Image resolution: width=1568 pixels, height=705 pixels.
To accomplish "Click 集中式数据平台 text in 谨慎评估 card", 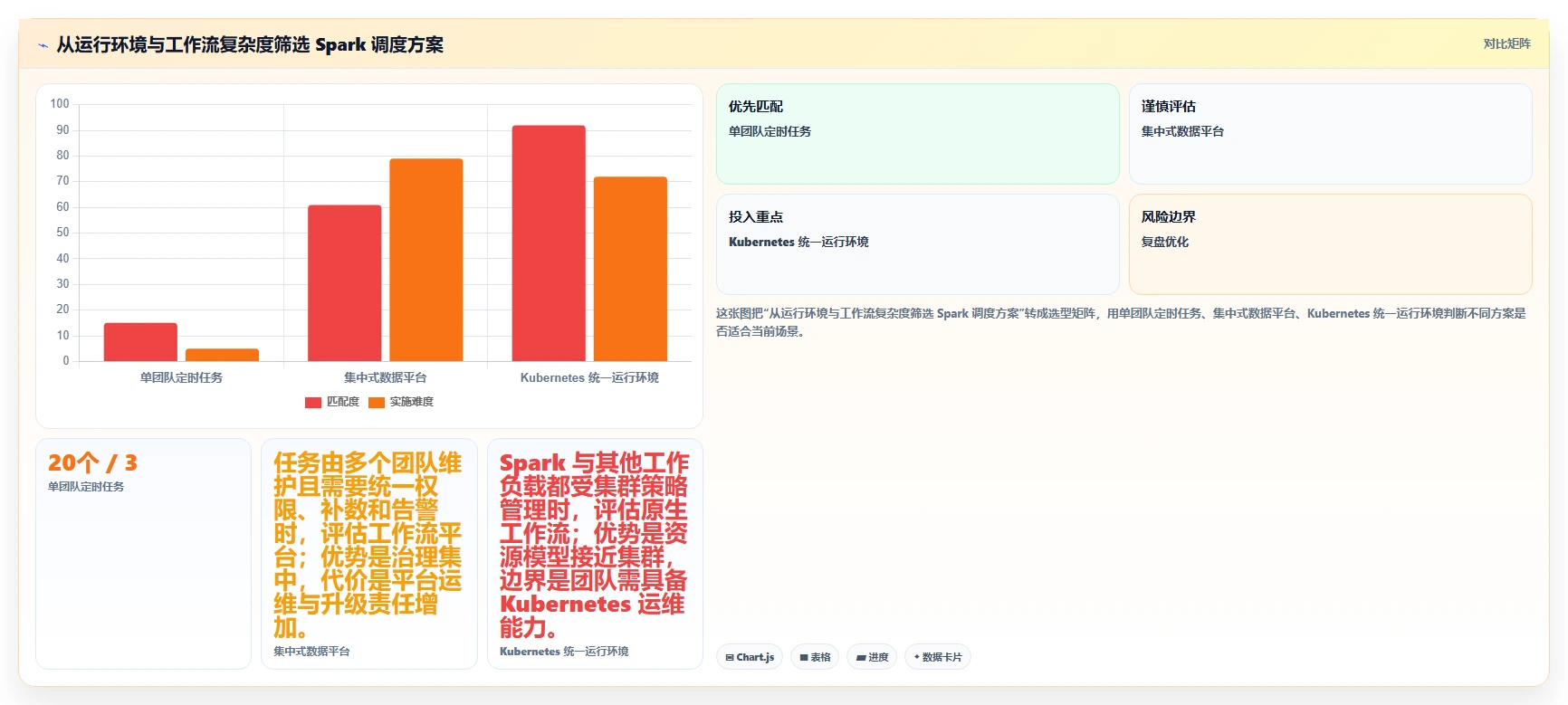I will tap(1182, 131).
